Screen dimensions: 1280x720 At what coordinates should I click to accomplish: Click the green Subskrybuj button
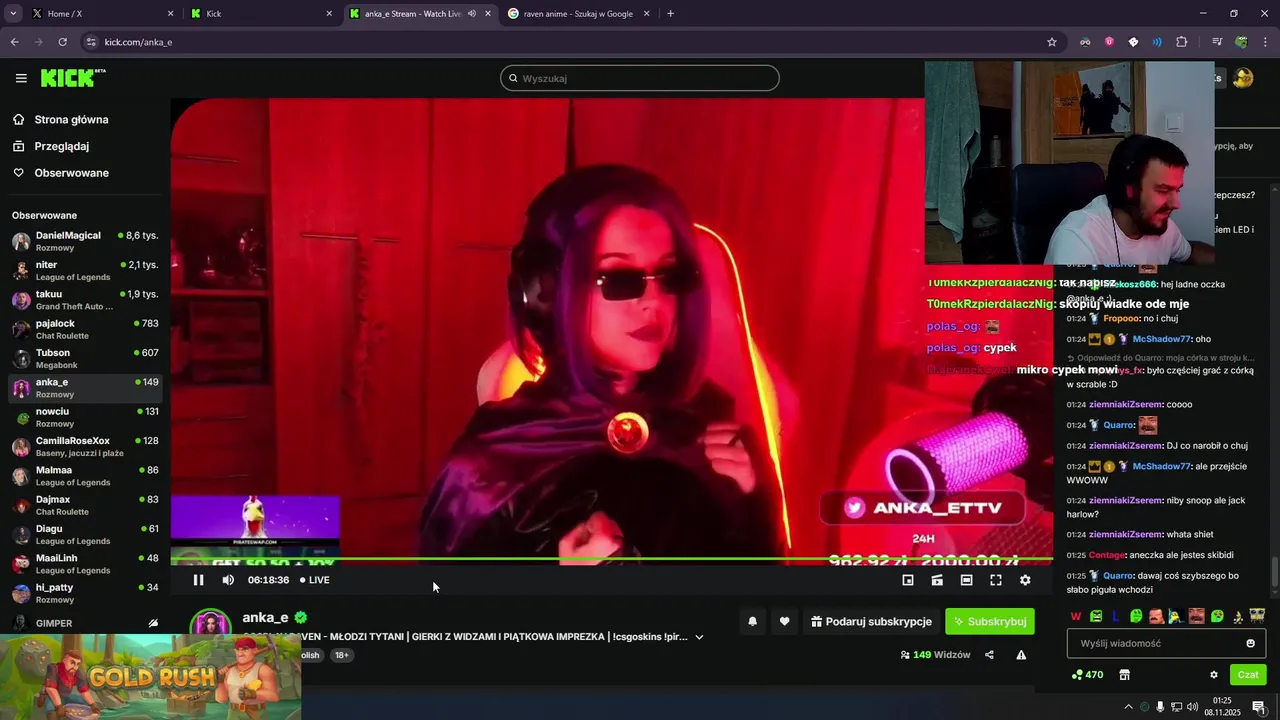[x=990, y=621]
